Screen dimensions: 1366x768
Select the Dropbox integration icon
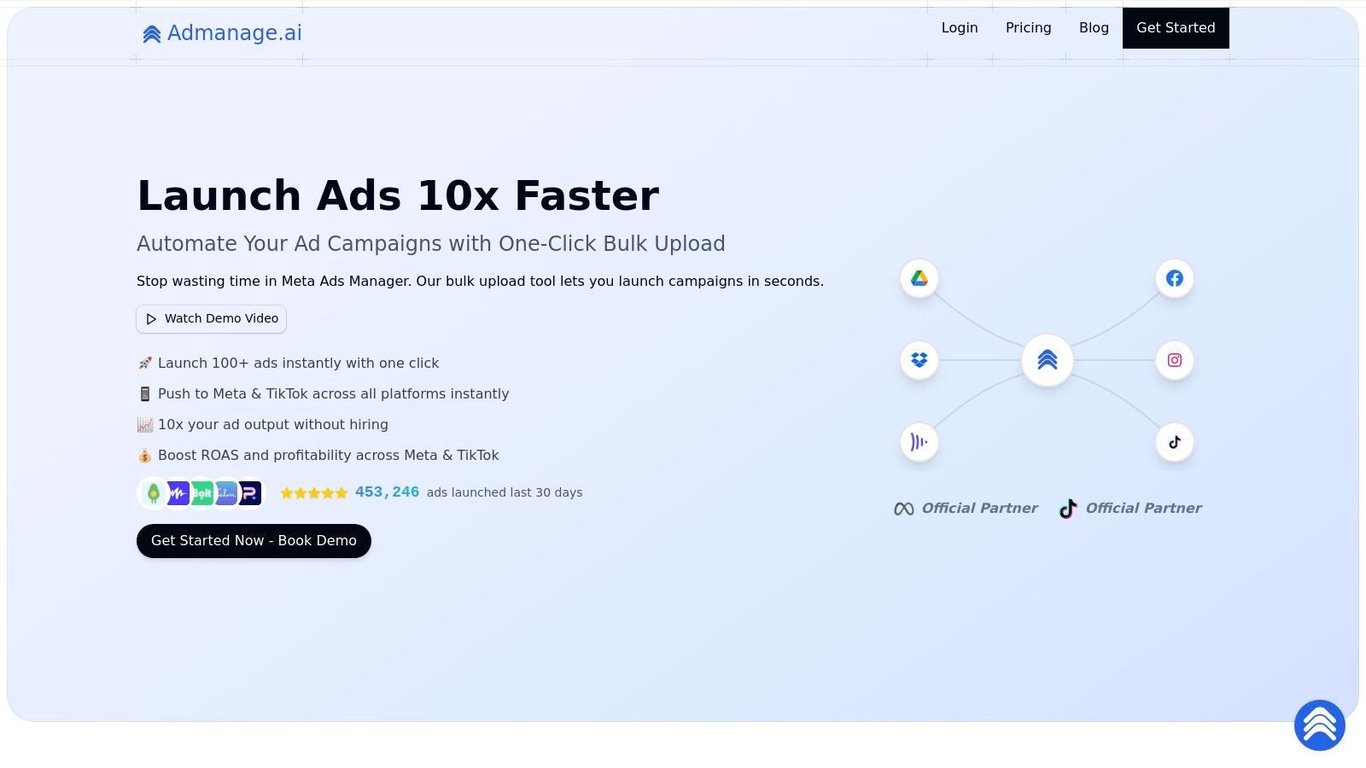point(919,360)
